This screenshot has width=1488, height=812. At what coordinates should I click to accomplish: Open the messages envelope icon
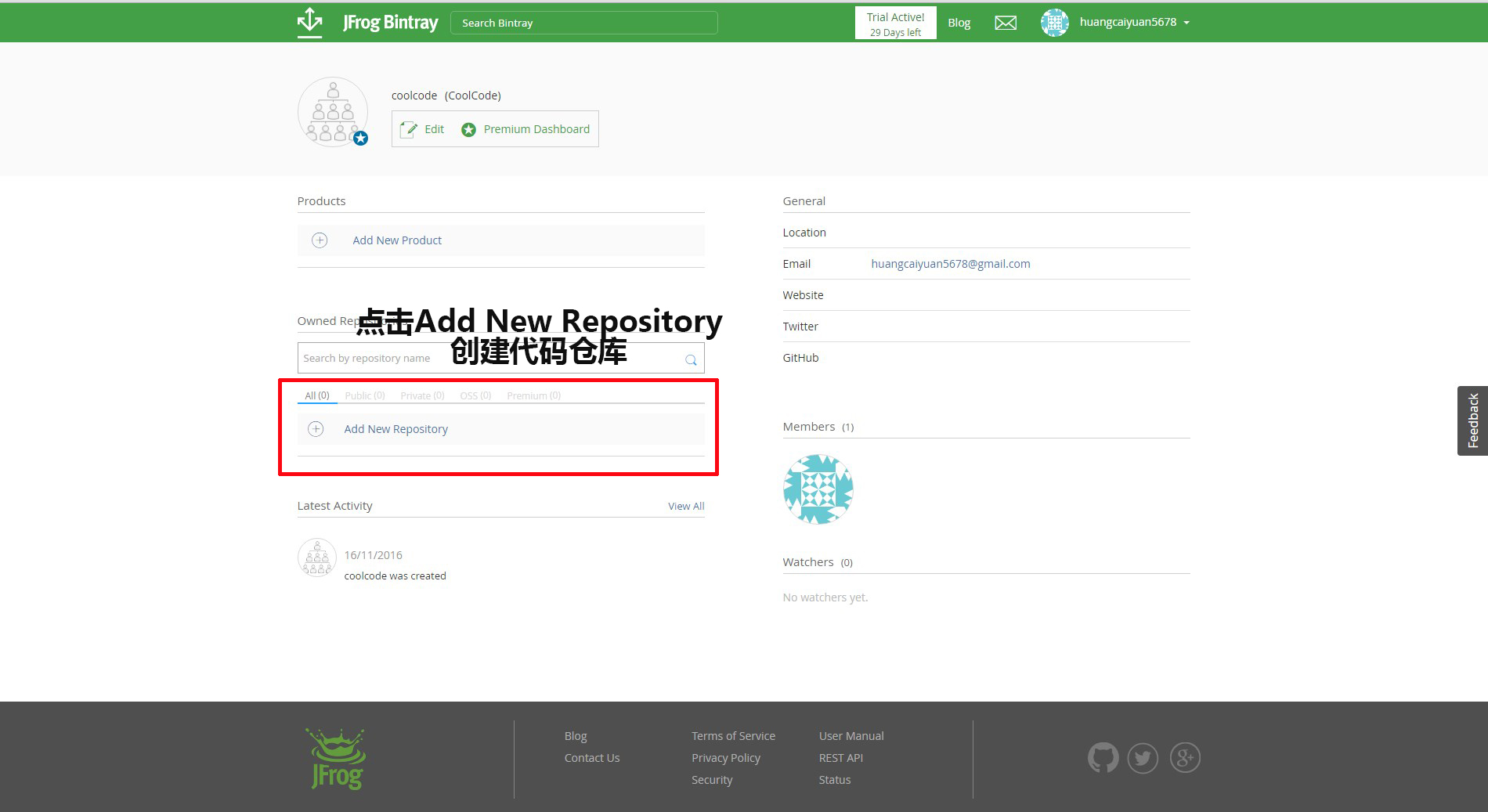pyautogui.click(x=1006, y=23)
